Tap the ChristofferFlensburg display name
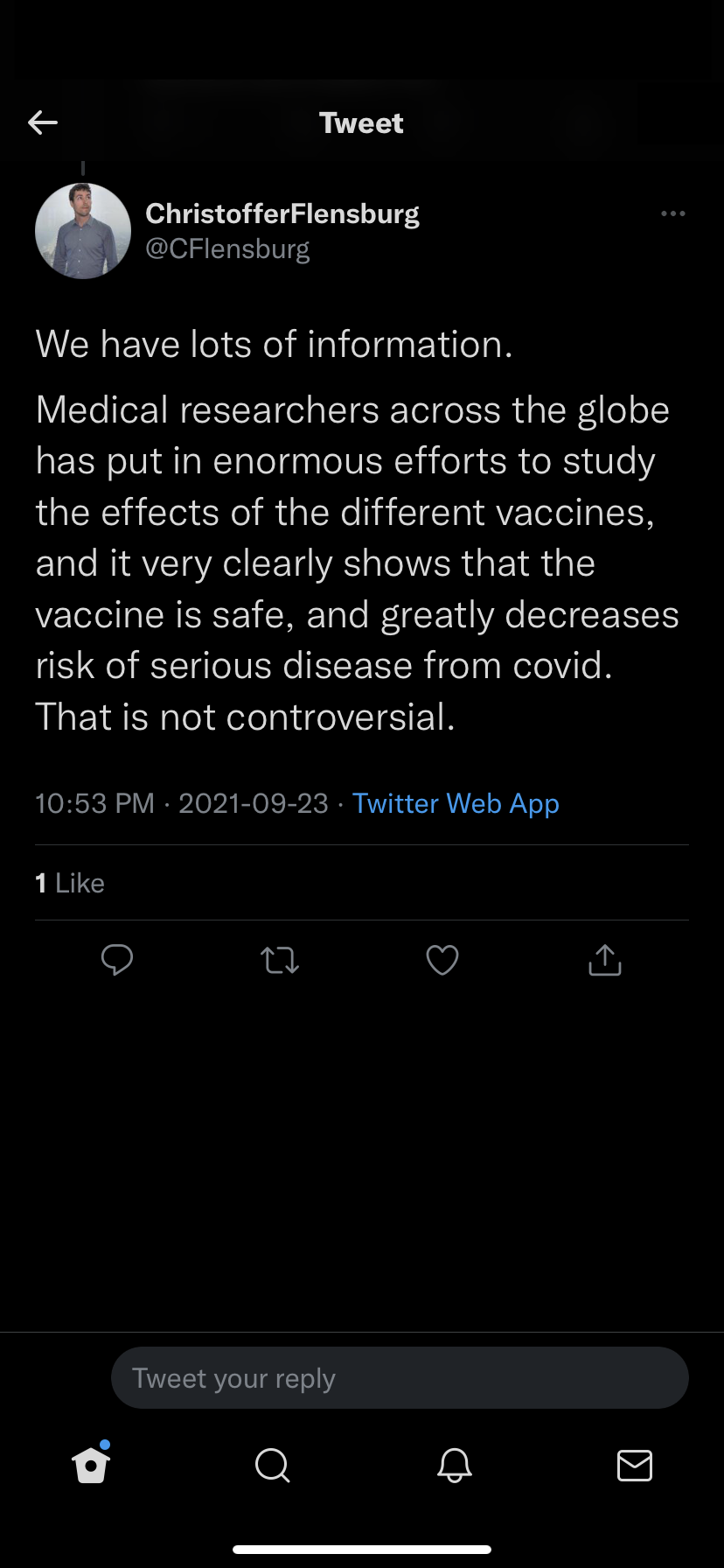724x1568 pixels. 282,213
